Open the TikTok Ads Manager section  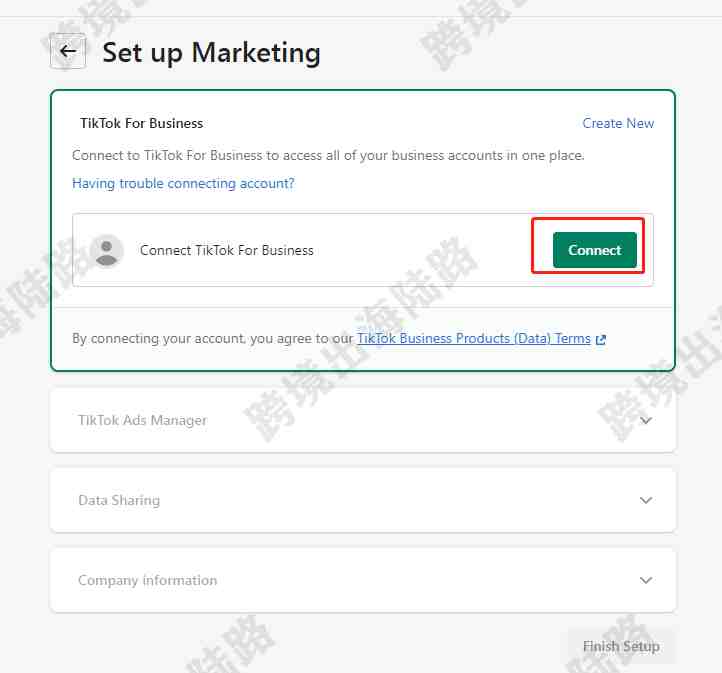pos(363,420)
